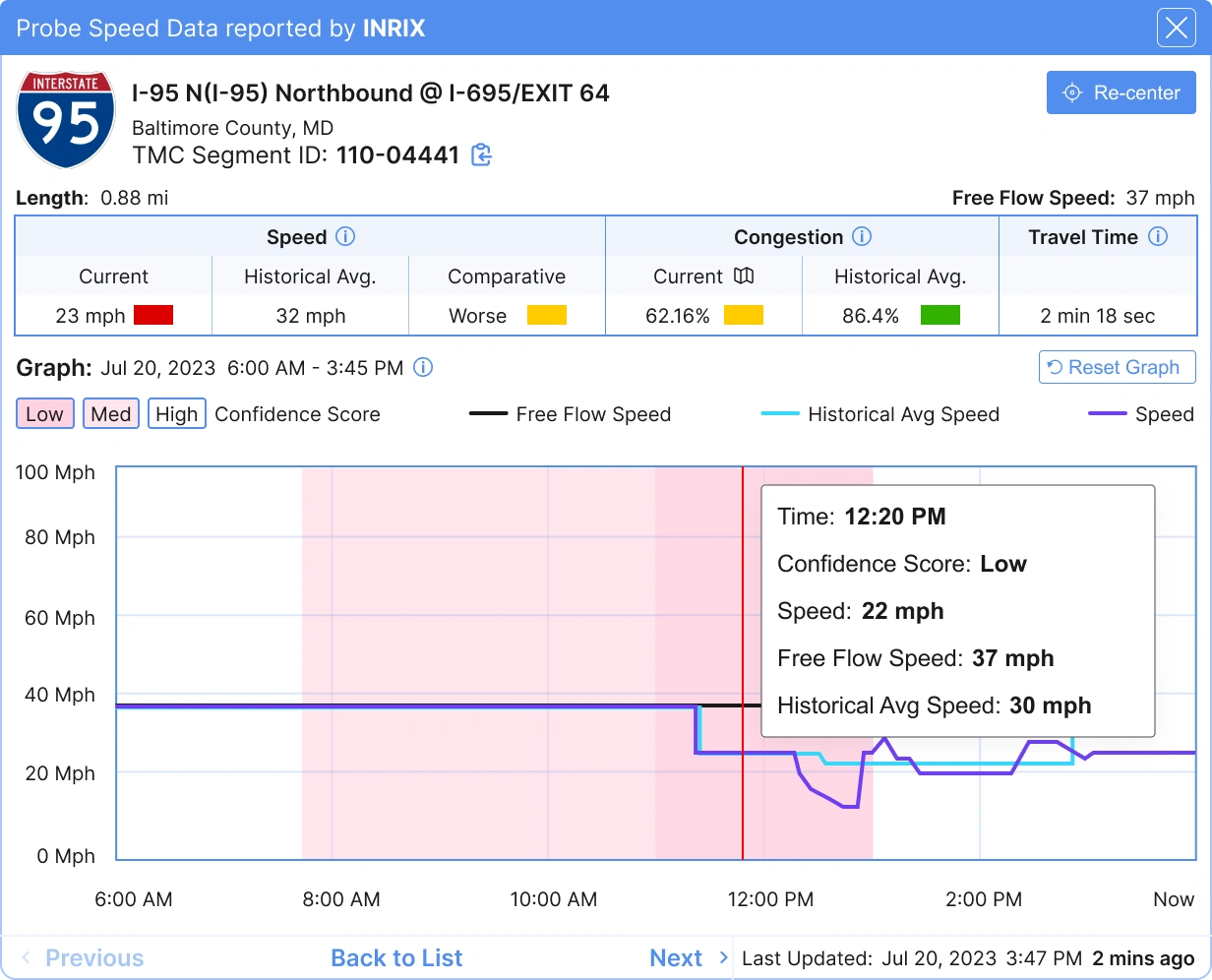The image size is (1212, 980).
Task: Click the Speed info icon
Action: click(x=345, y=237)
